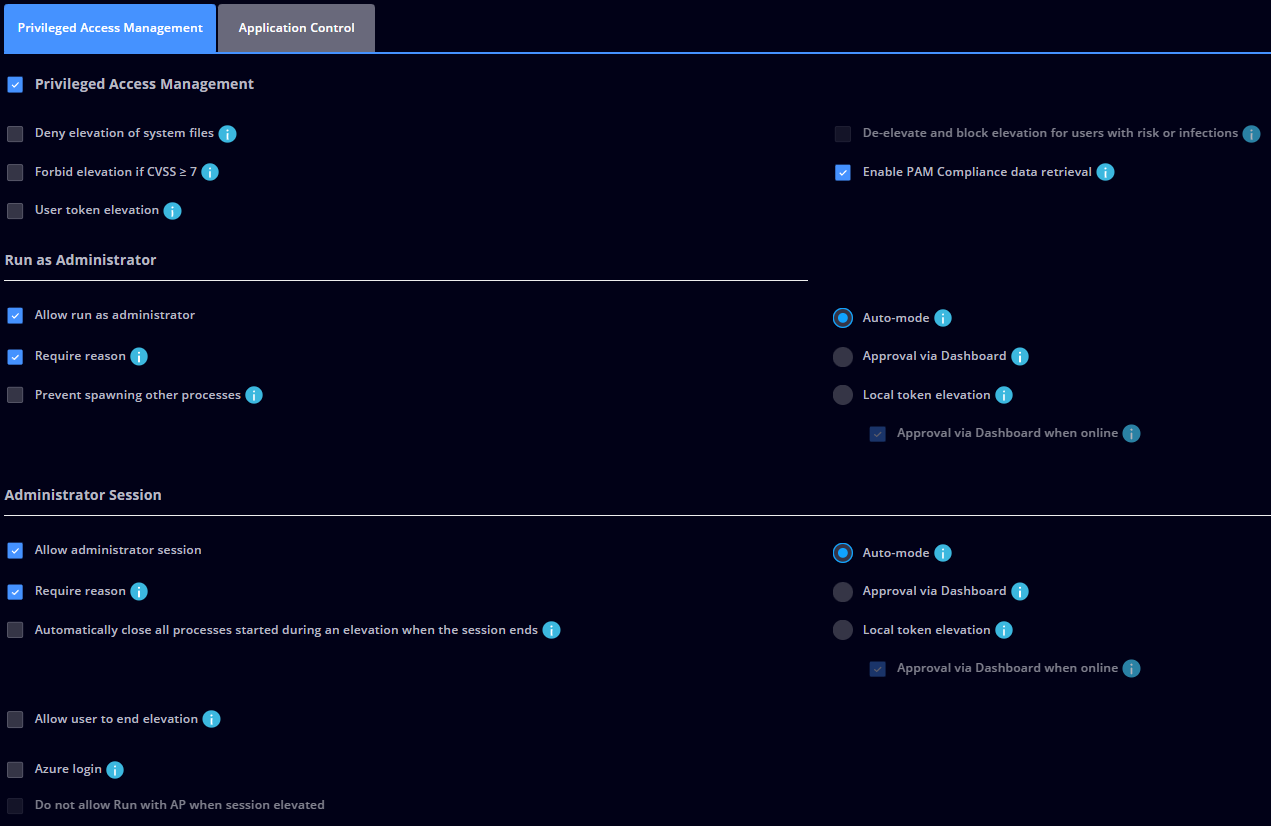
Task: Open info icon for Administrator Session Local token elevation
Action: tap(1004, 630)
